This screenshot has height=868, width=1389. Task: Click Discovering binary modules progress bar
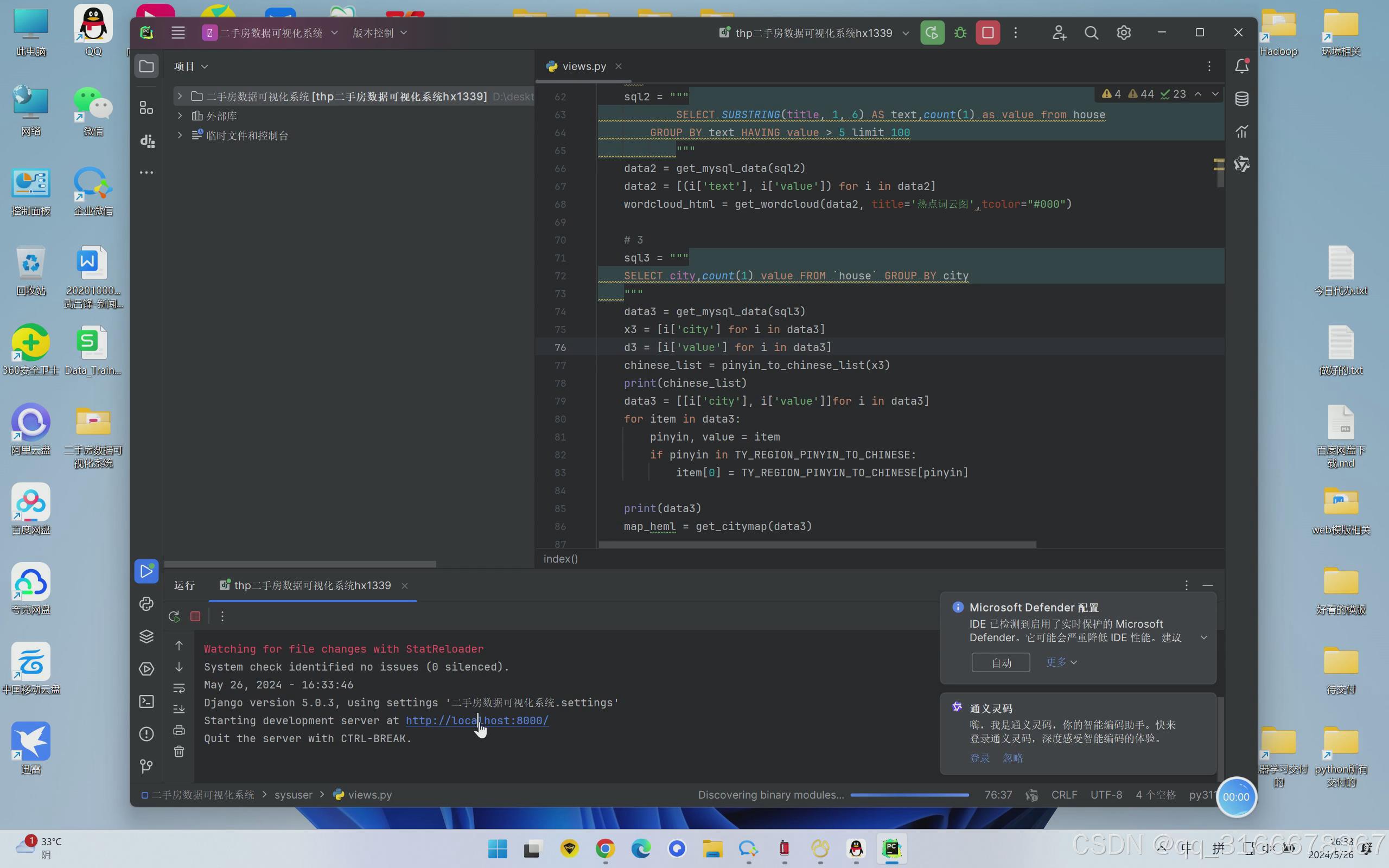tap(910, 795)
